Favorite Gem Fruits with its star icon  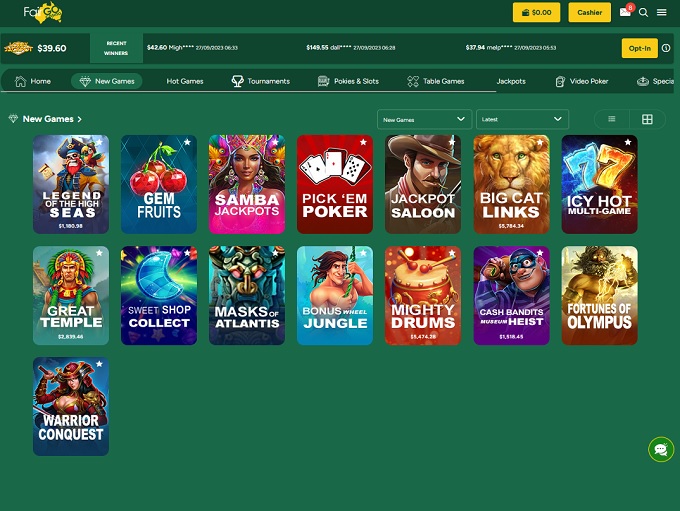tap(187, 143)
